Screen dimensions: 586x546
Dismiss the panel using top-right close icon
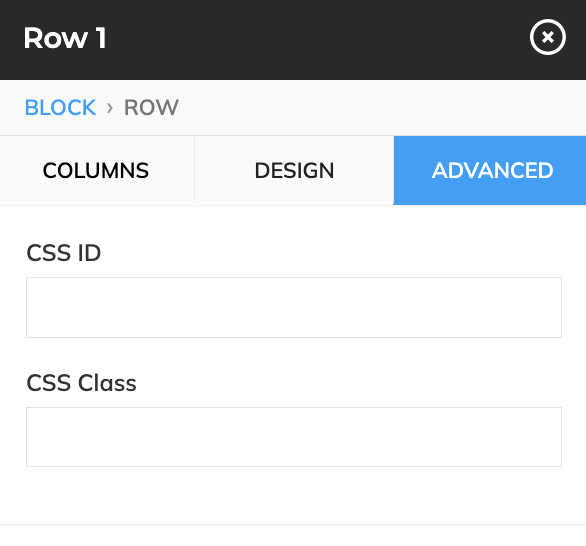548,37
